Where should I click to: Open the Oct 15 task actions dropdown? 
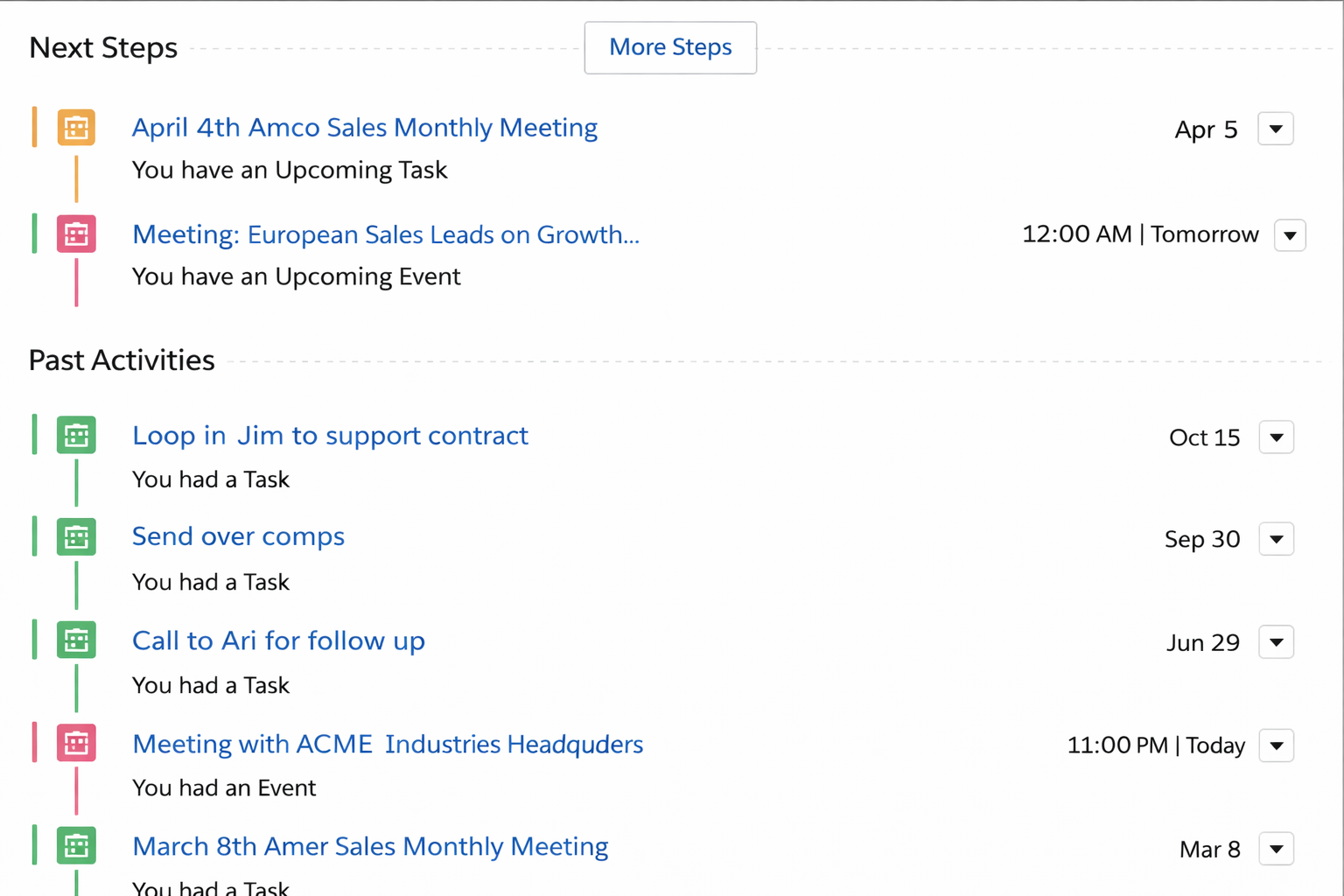point(1276,437)
